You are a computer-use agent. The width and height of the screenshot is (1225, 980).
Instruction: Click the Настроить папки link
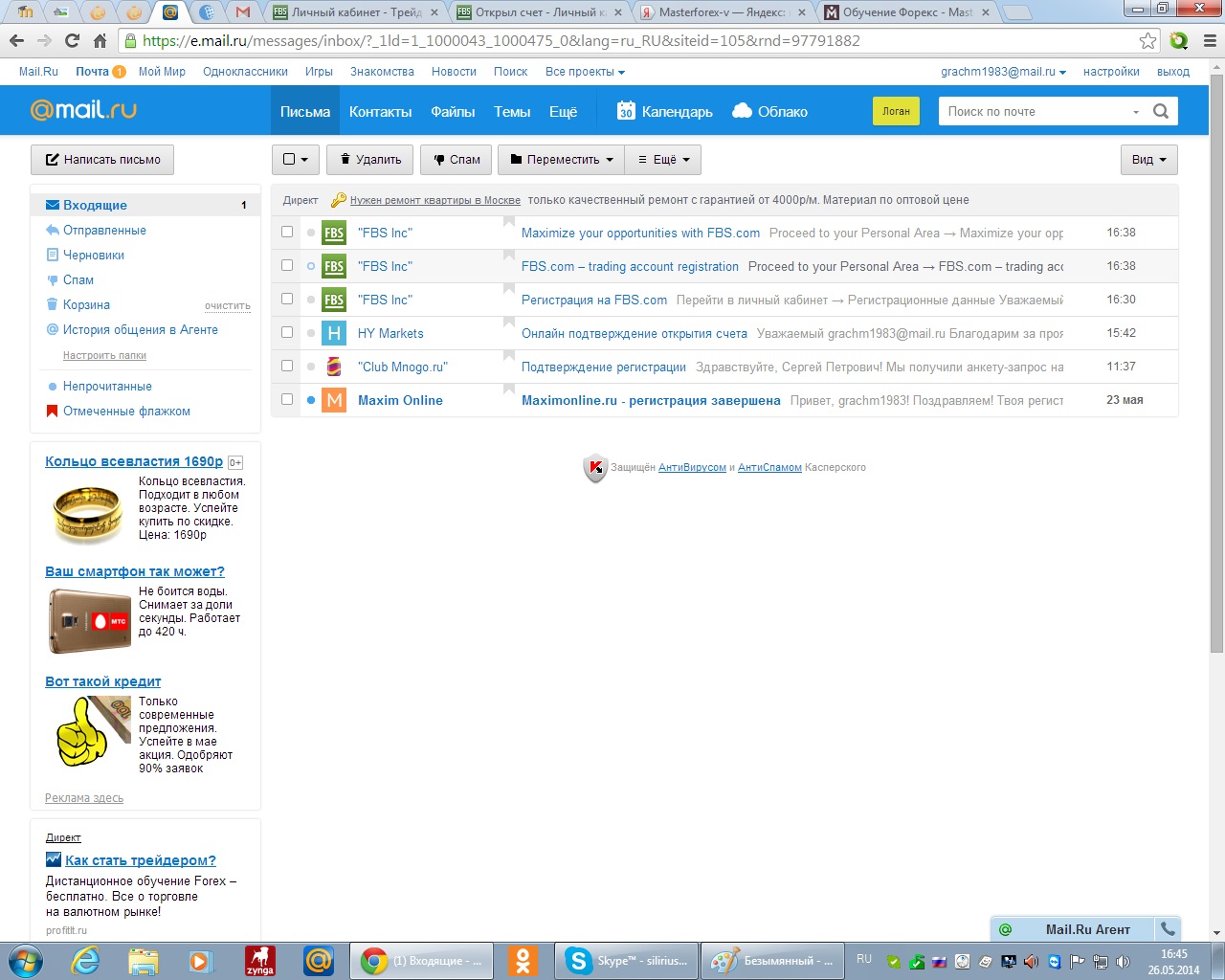point(104,355)
